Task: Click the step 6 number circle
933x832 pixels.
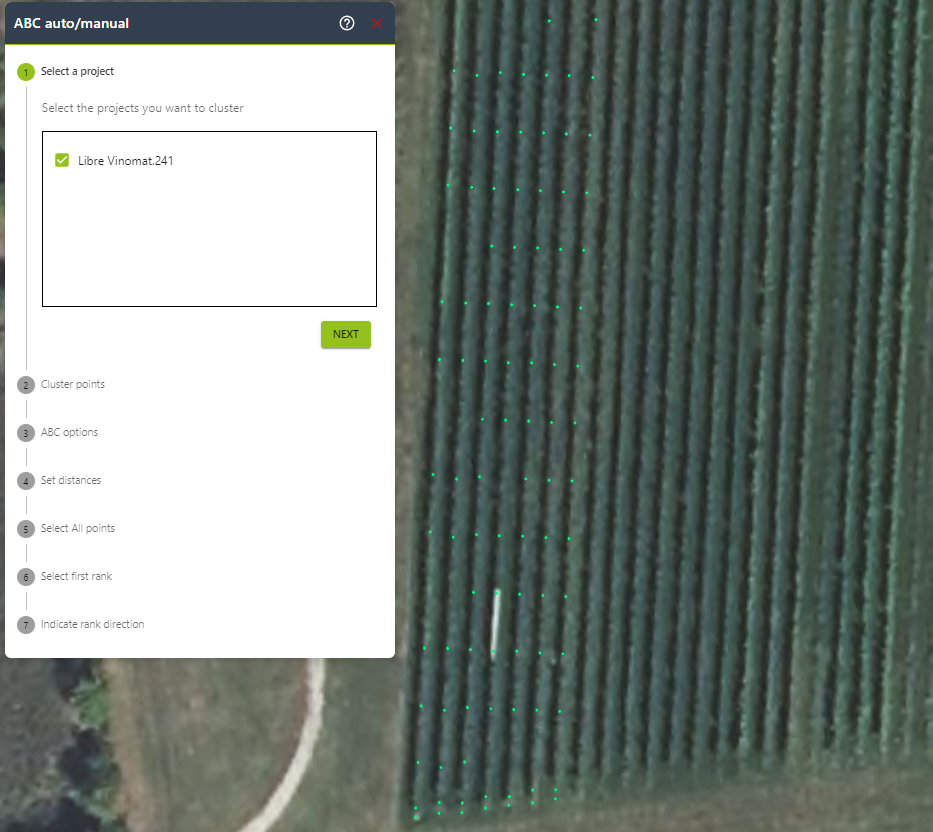Action: pyautogui.click(x=26, y=577)
